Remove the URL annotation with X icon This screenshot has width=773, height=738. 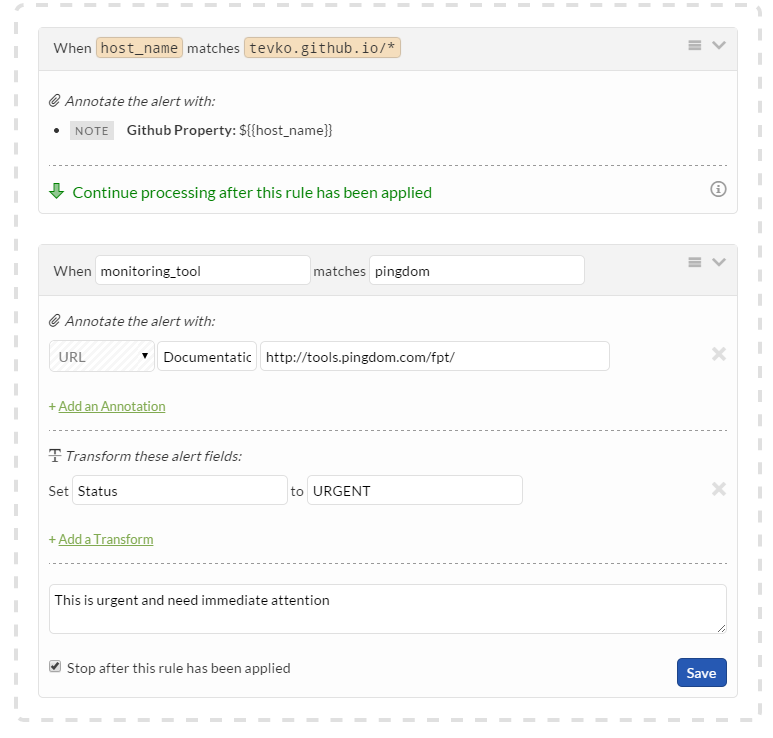coord(718,354)
